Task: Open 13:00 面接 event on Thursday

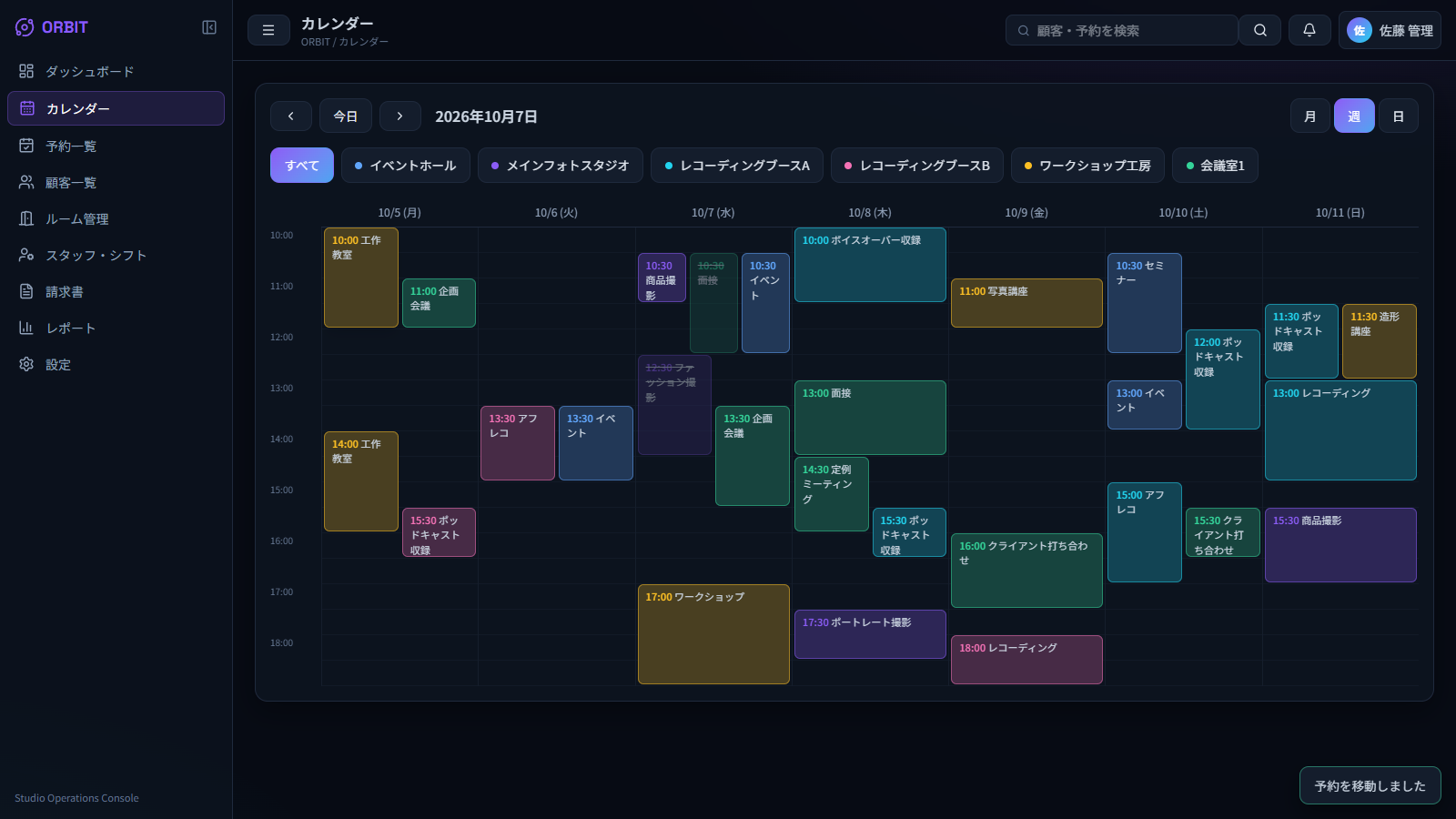Action: click(x=870, y=418)
